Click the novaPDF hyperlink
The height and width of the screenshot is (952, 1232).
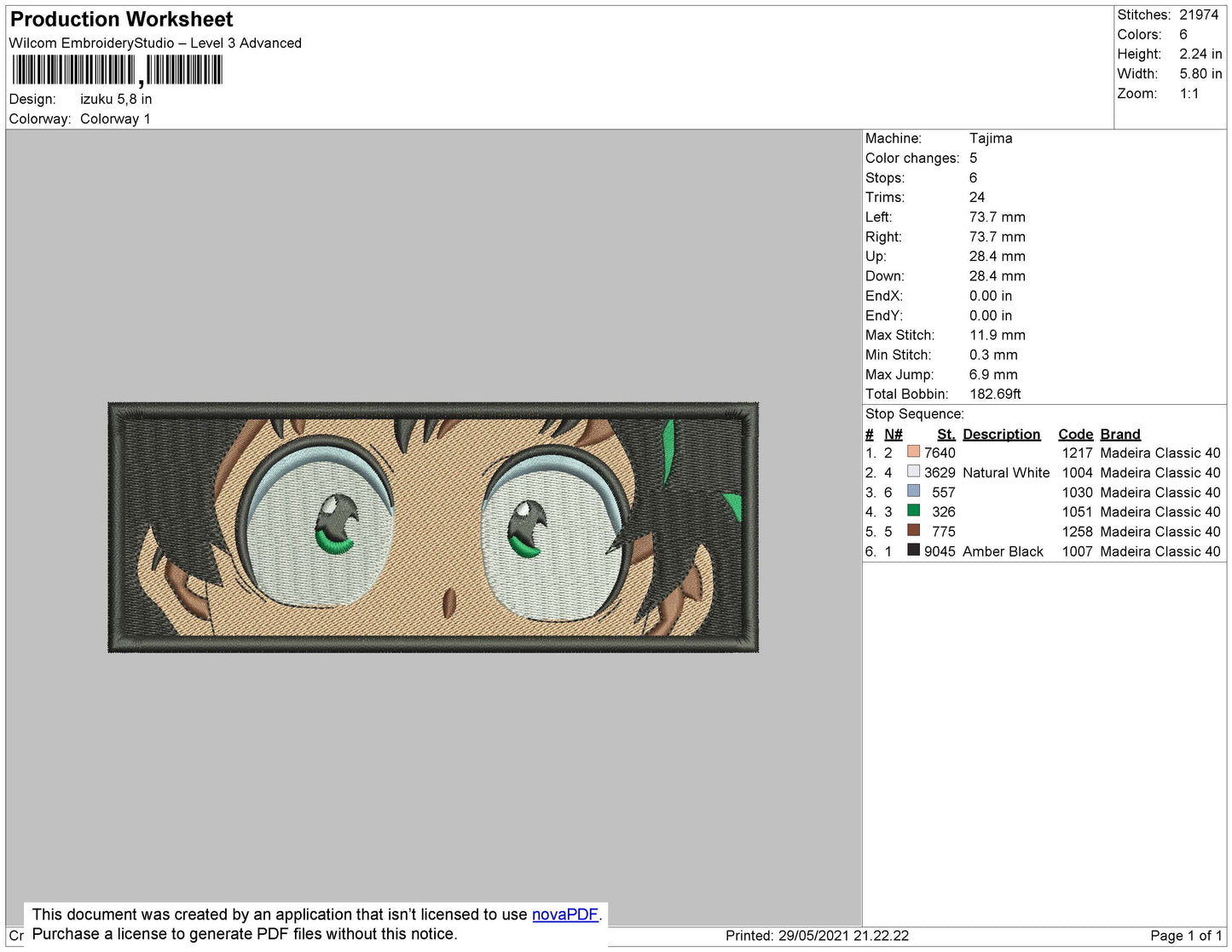[565, 914]
